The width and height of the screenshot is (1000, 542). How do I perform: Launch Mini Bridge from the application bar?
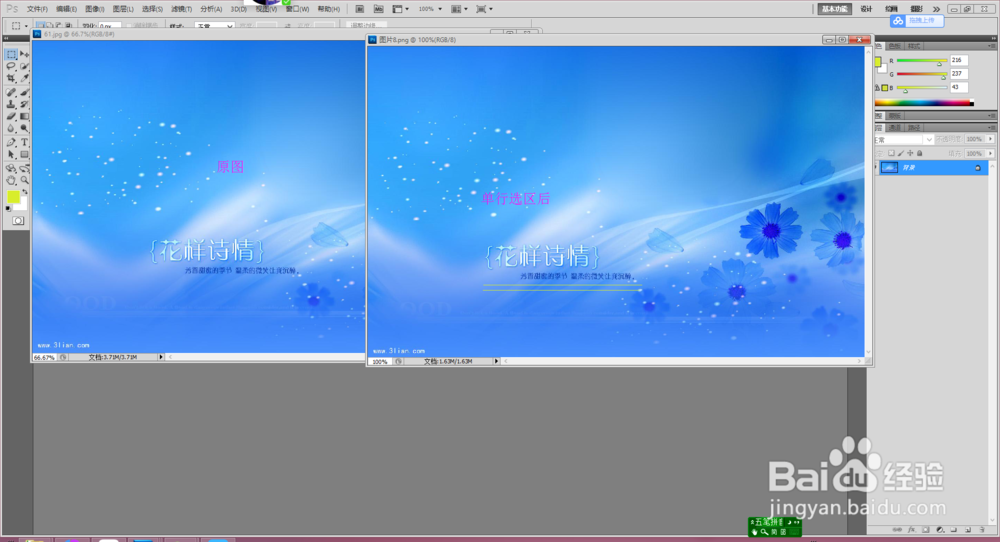coord(378,9)
